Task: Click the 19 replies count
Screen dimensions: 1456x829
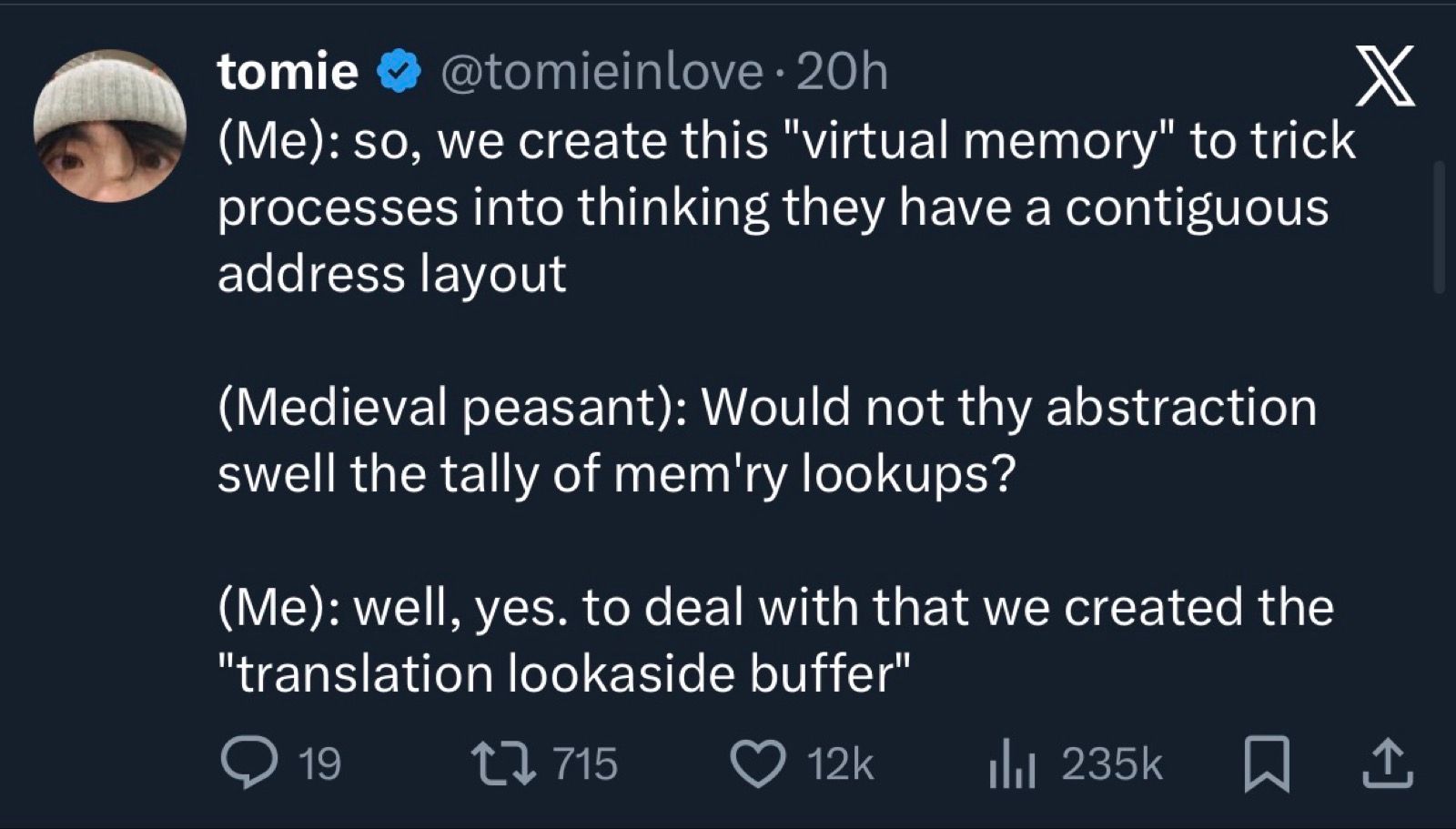Action: point(320,763)
